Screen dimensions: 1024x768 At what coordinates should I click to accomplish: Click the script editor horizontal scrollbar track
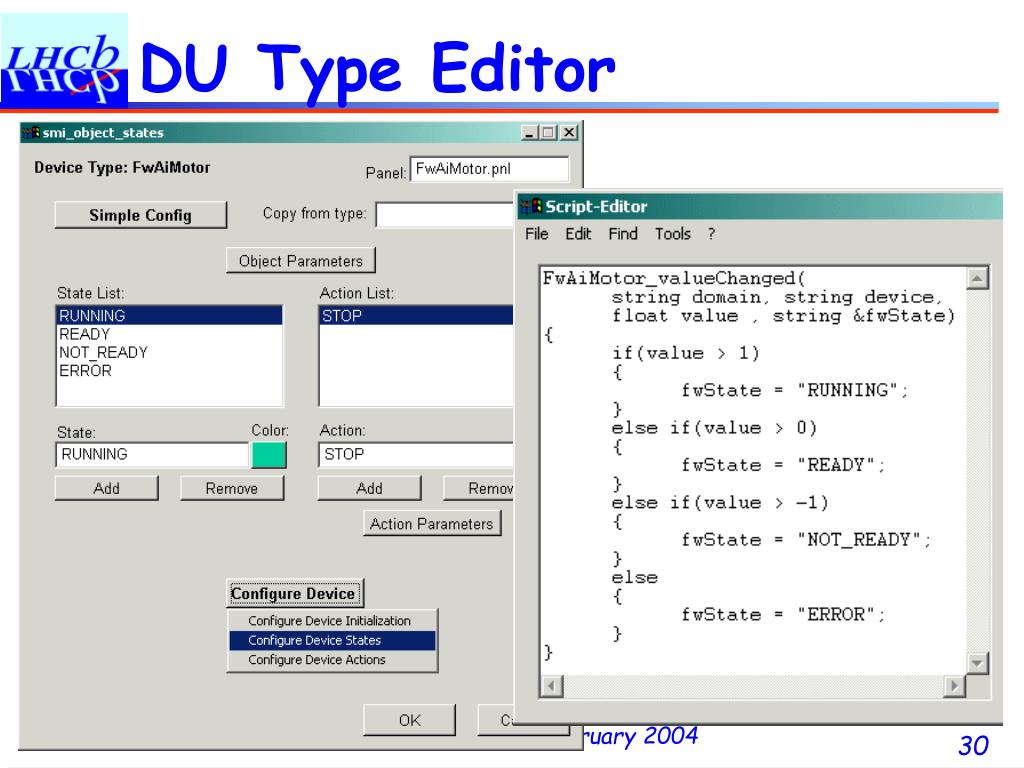click(x=754, y=686)
